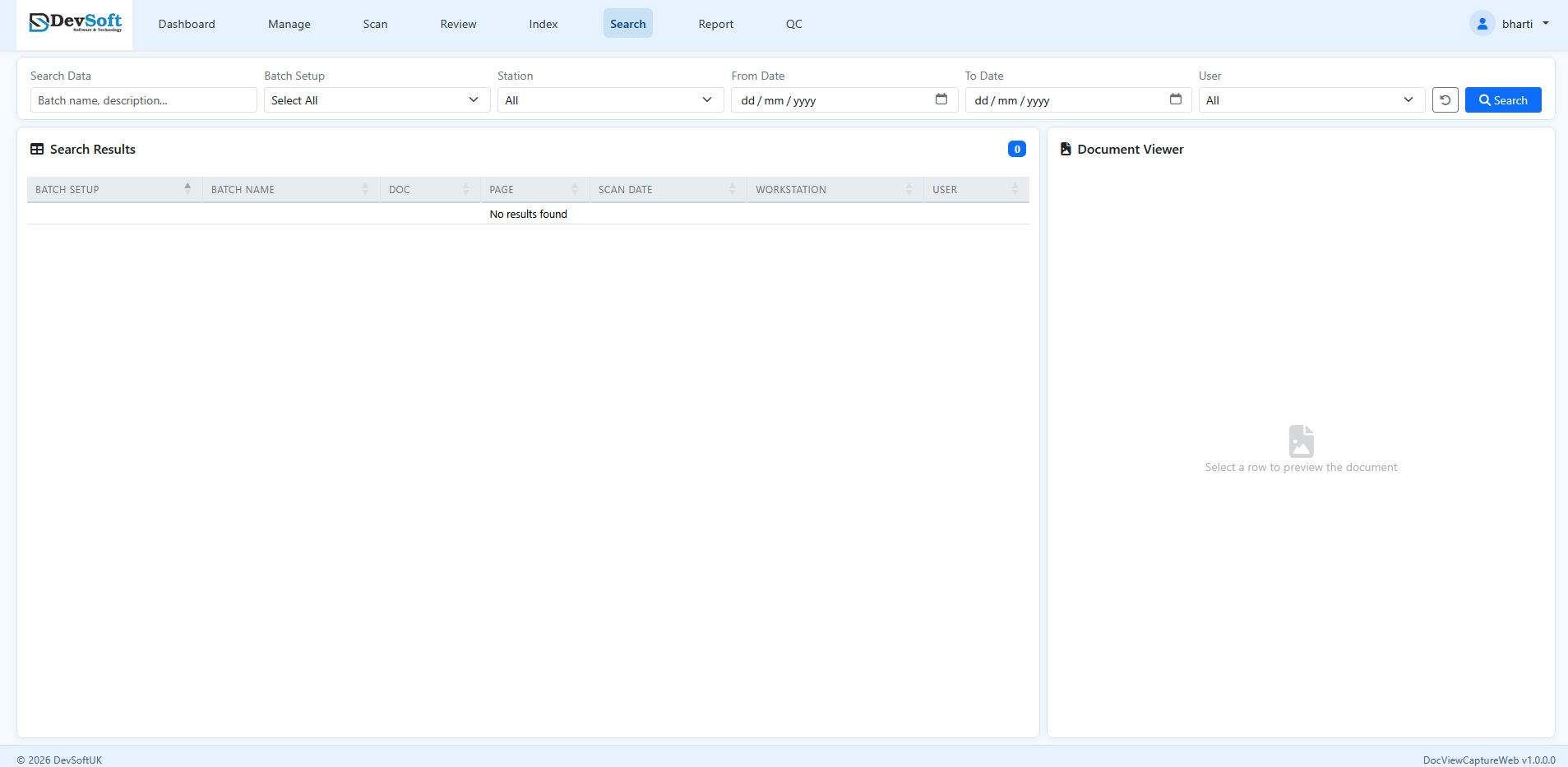Click the Search Results table icon
The height and width of the screenshot is (767, 1568).
pyautogui.click(x=37, y=150)
